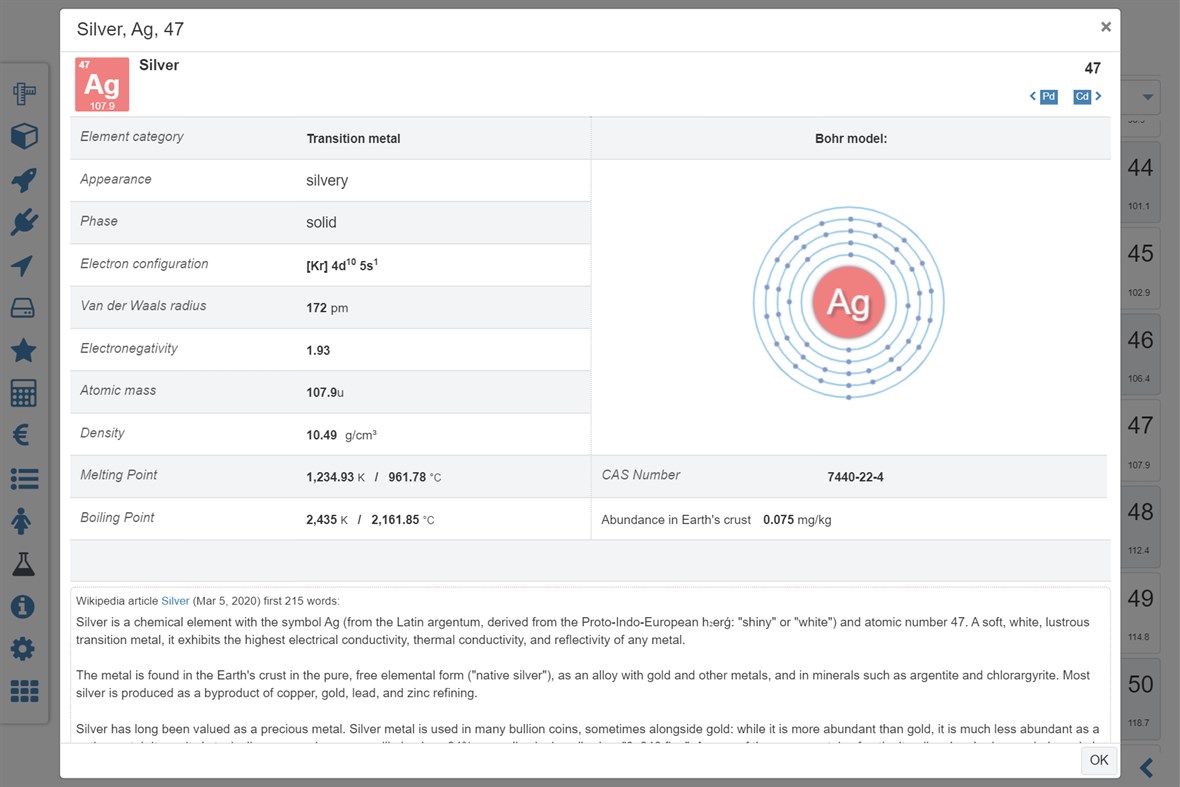
Task: Open the electrical properties plug icon
Action: [x=25, y=221]
